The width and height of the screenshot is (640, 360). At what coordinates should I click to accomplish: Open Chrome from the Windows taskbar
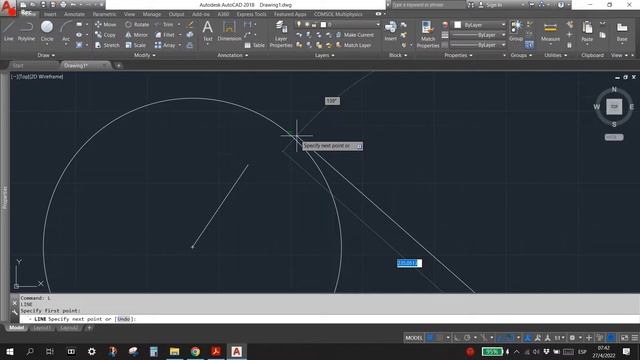[x=196, y=351]
